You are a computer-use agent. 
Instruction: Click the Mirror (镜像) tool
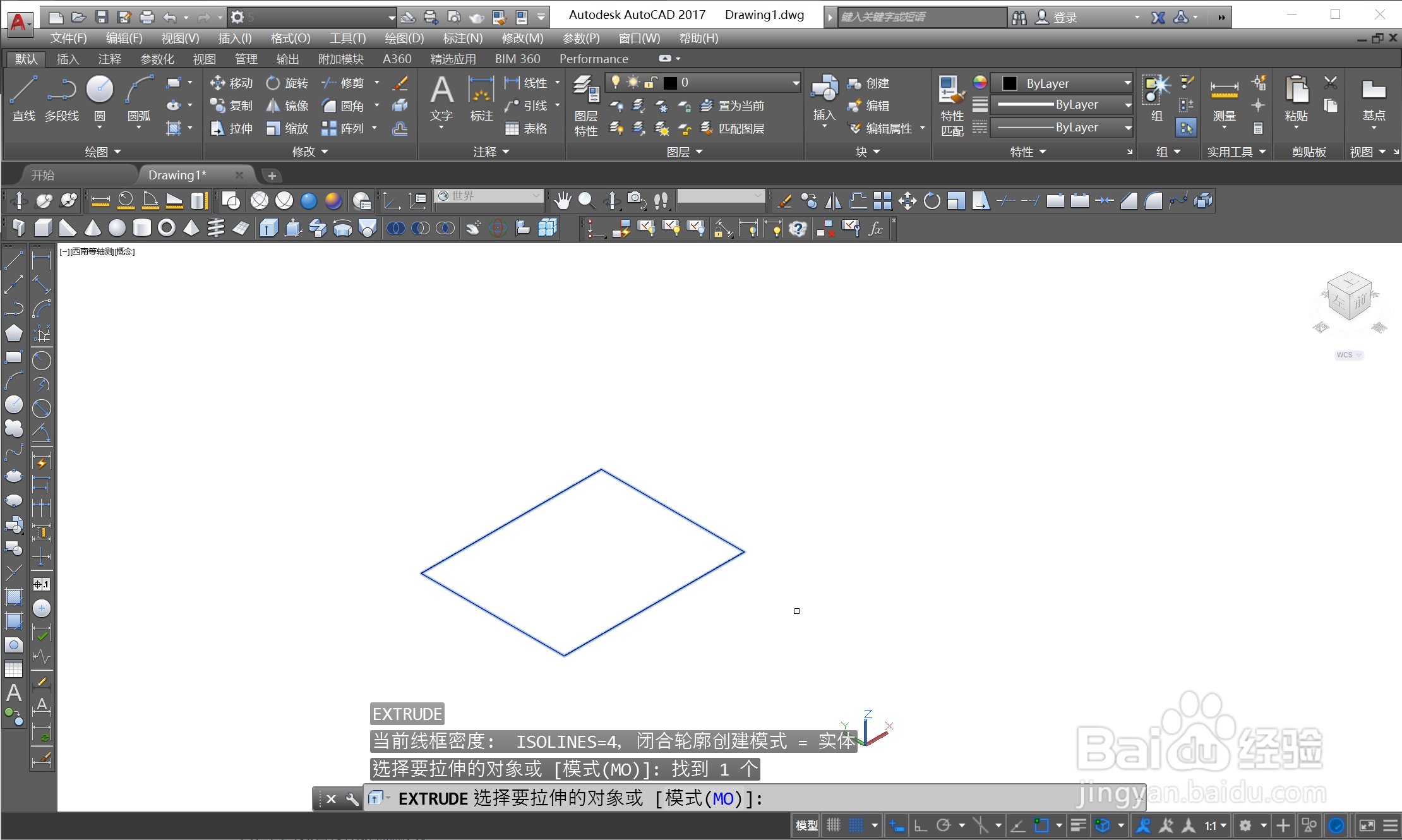[287, 105]
